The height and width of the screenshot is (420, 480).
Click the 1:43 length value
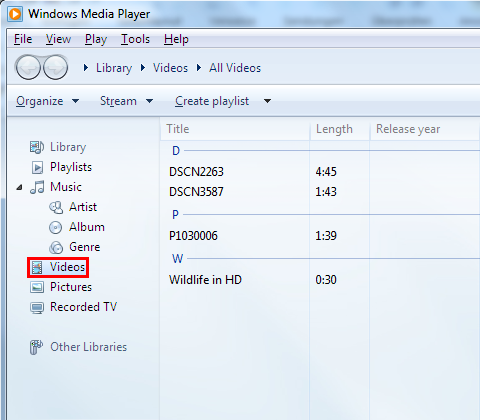point(326,192)
